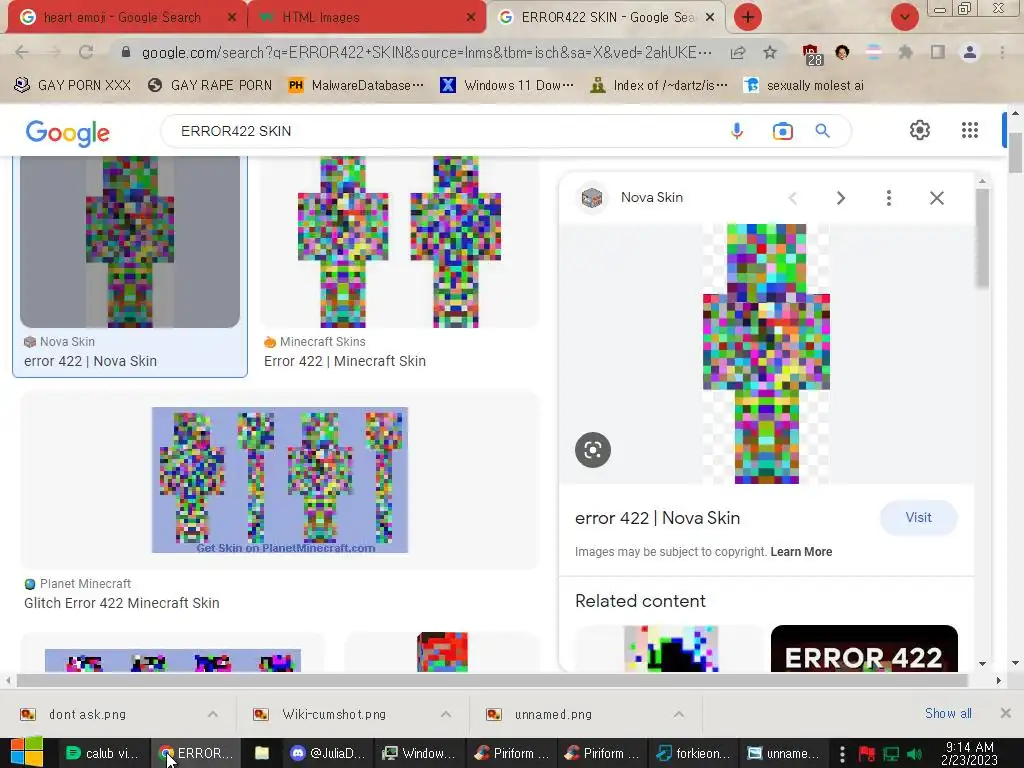This screenshot has width=1024, height=768.
Task: Open error 422 Nova Skin result thumbnail
Action: pyautogui.click(x=130, y=242)
